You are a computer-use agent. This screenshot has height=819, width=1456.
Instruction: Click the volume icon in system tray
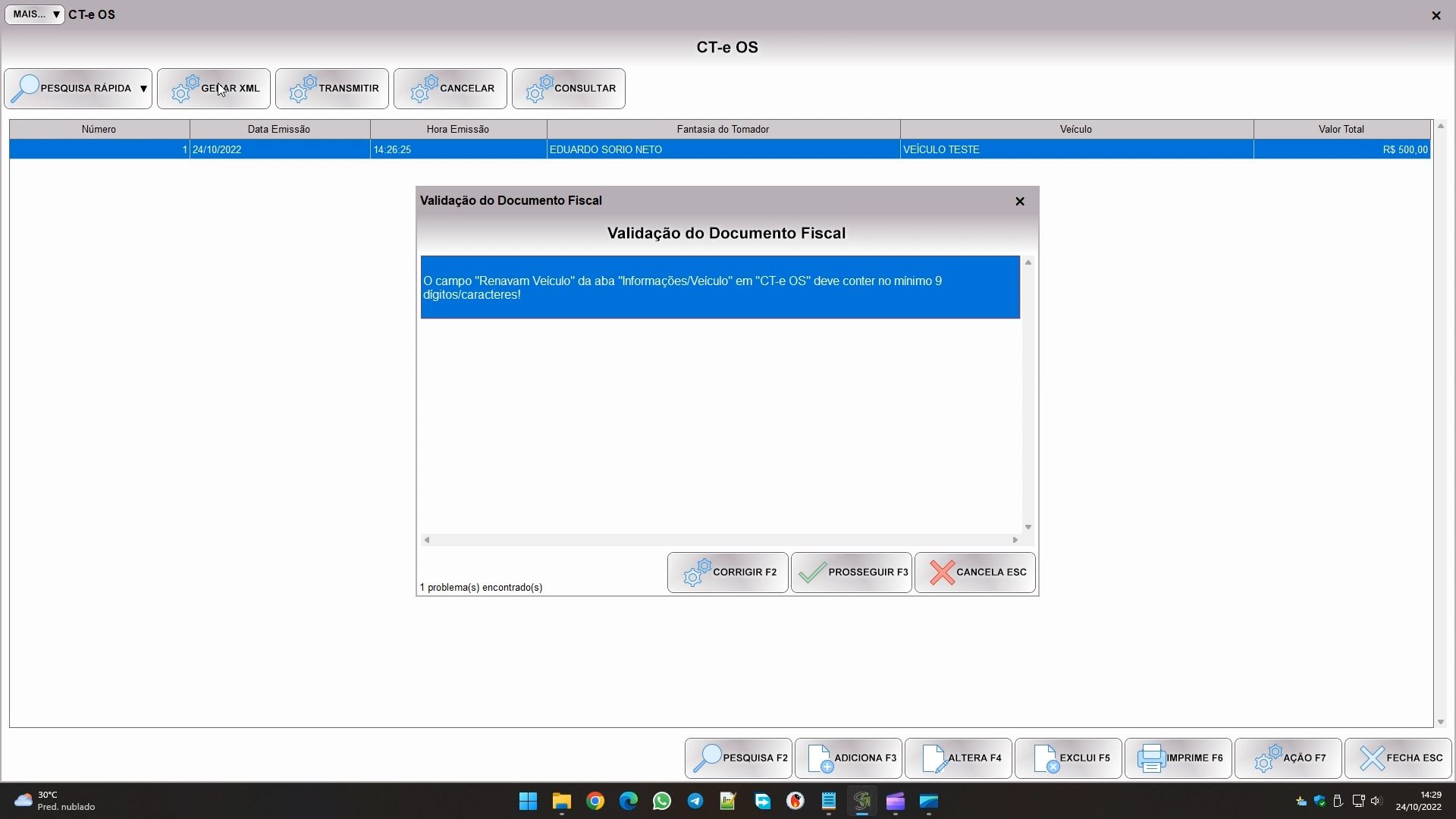pyautogui.click(x=1376, y=801)
